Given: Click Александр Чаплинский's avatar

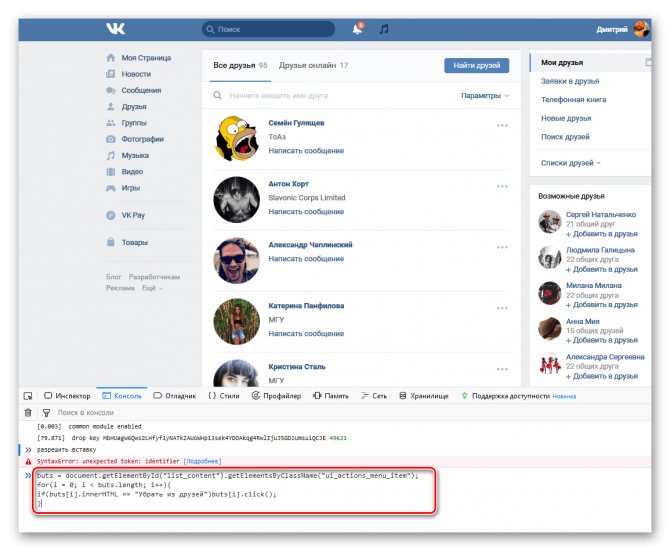Looking at the screenshot, I should [x=236, y=261].
